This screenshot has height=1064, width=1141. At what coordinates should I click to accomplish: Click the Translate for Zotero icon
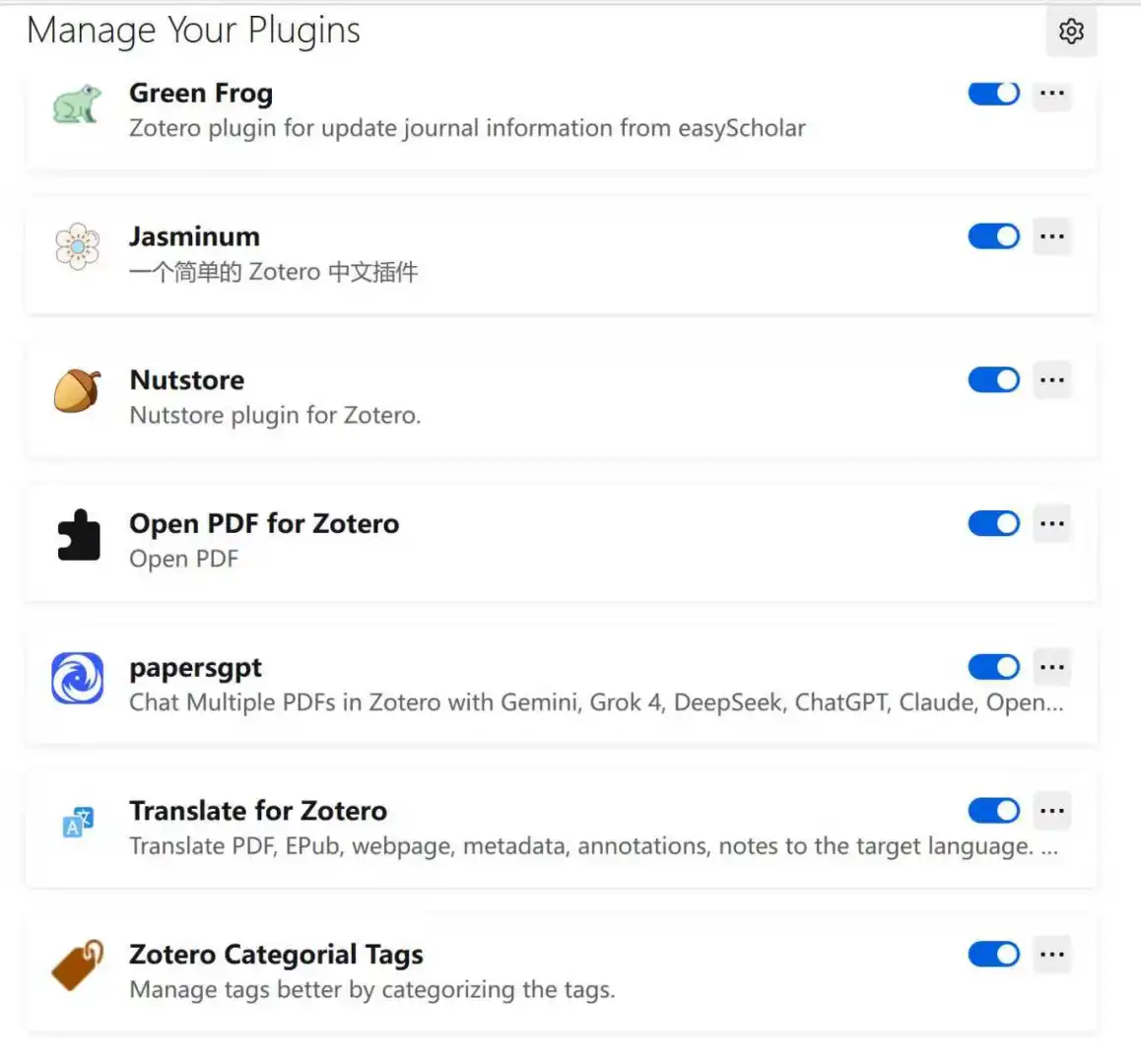pos(78,822)
